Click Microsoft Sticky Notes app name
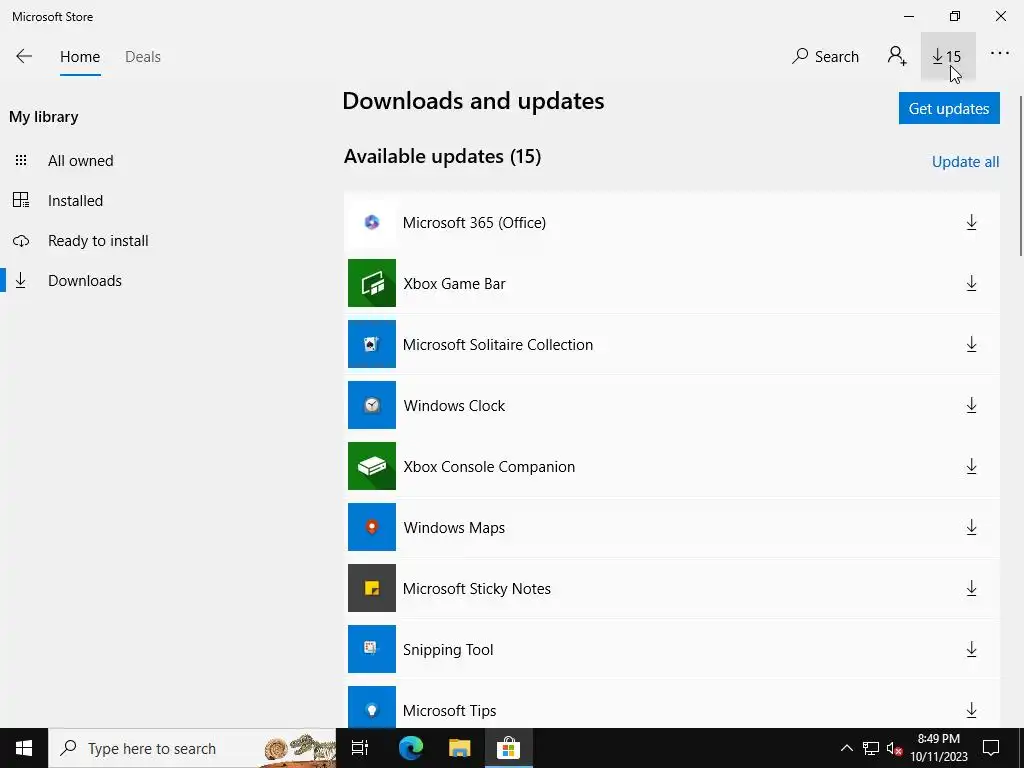This screenshot has width=1024, height=768. click(x=477, y=588)
